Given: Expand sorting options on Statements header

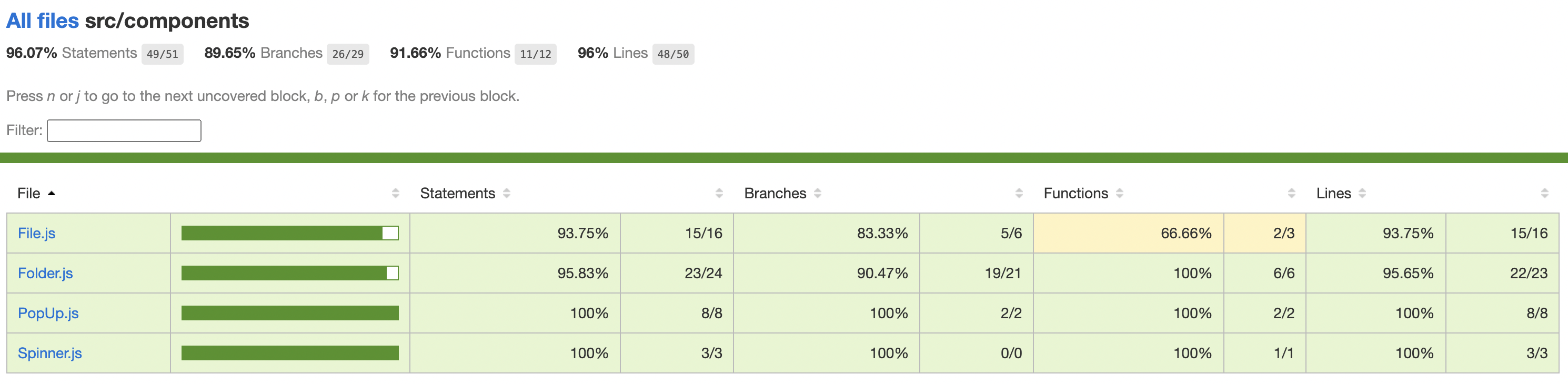Looking at the screenshot, I should click(x=506, y=193).
